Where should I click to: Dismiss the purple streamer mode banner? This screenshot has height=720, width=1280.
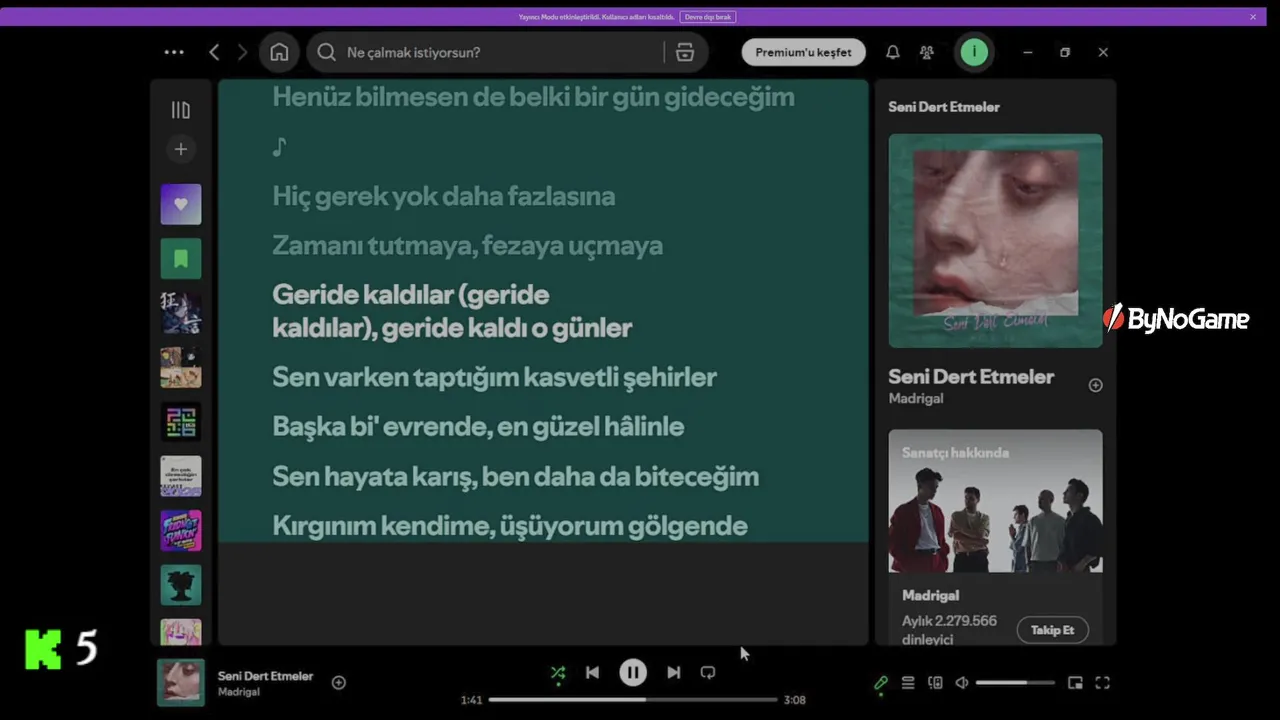coord(1253,17)
